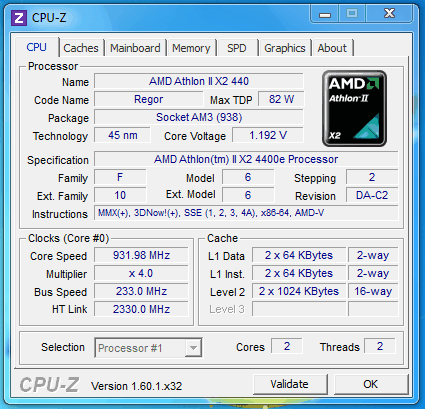Click the CPU-Z purple Z title icon
This screenshot has height=409, width=425.
19,18
